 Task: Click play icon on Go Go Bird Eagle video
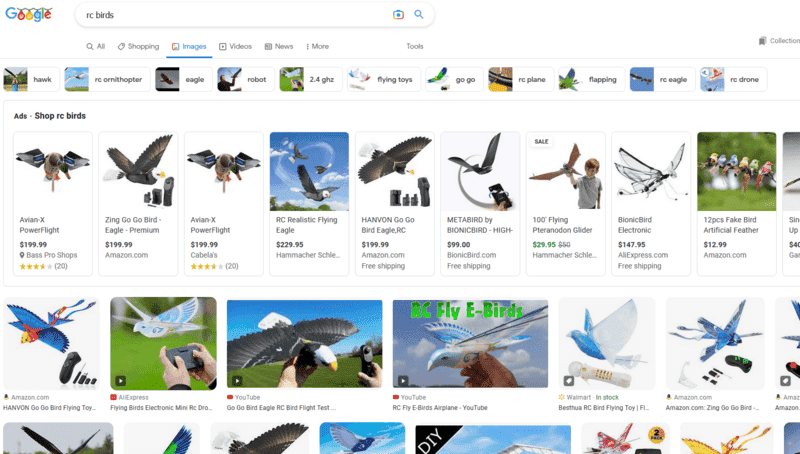[237, 381]
